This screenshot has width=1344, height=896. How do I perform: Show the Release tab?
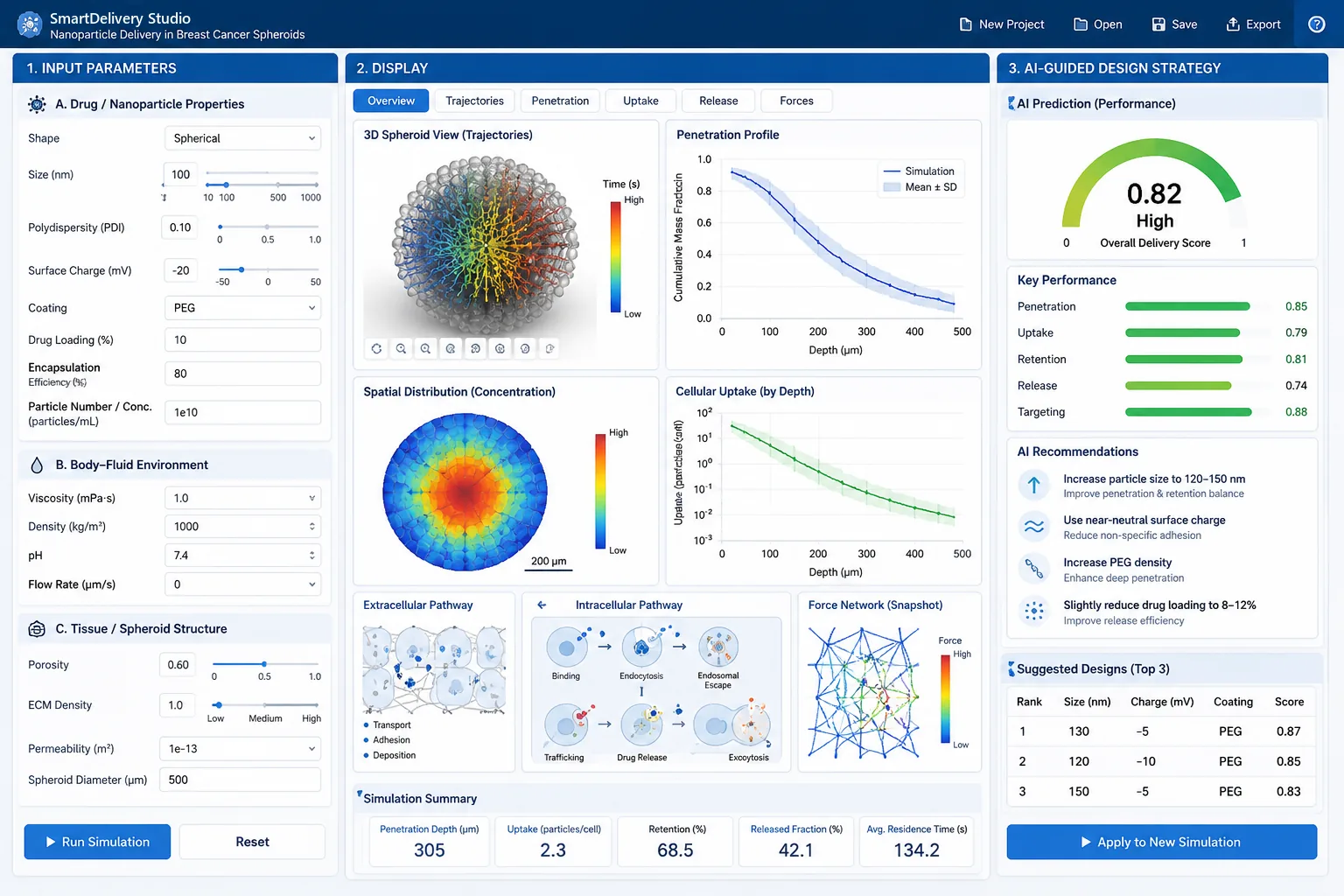(x=718, y=101)
